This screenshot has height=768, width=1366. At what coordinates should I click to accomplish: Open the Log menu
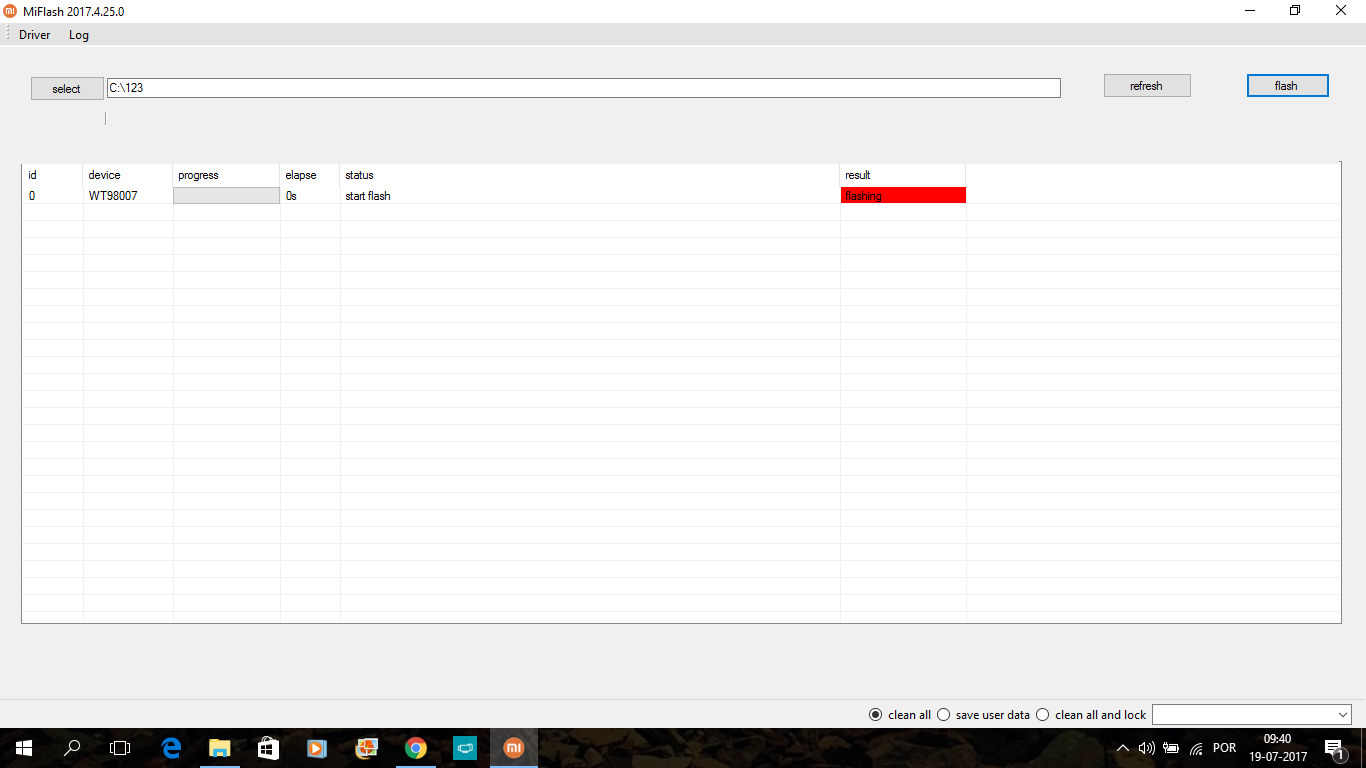pos(79,35)
